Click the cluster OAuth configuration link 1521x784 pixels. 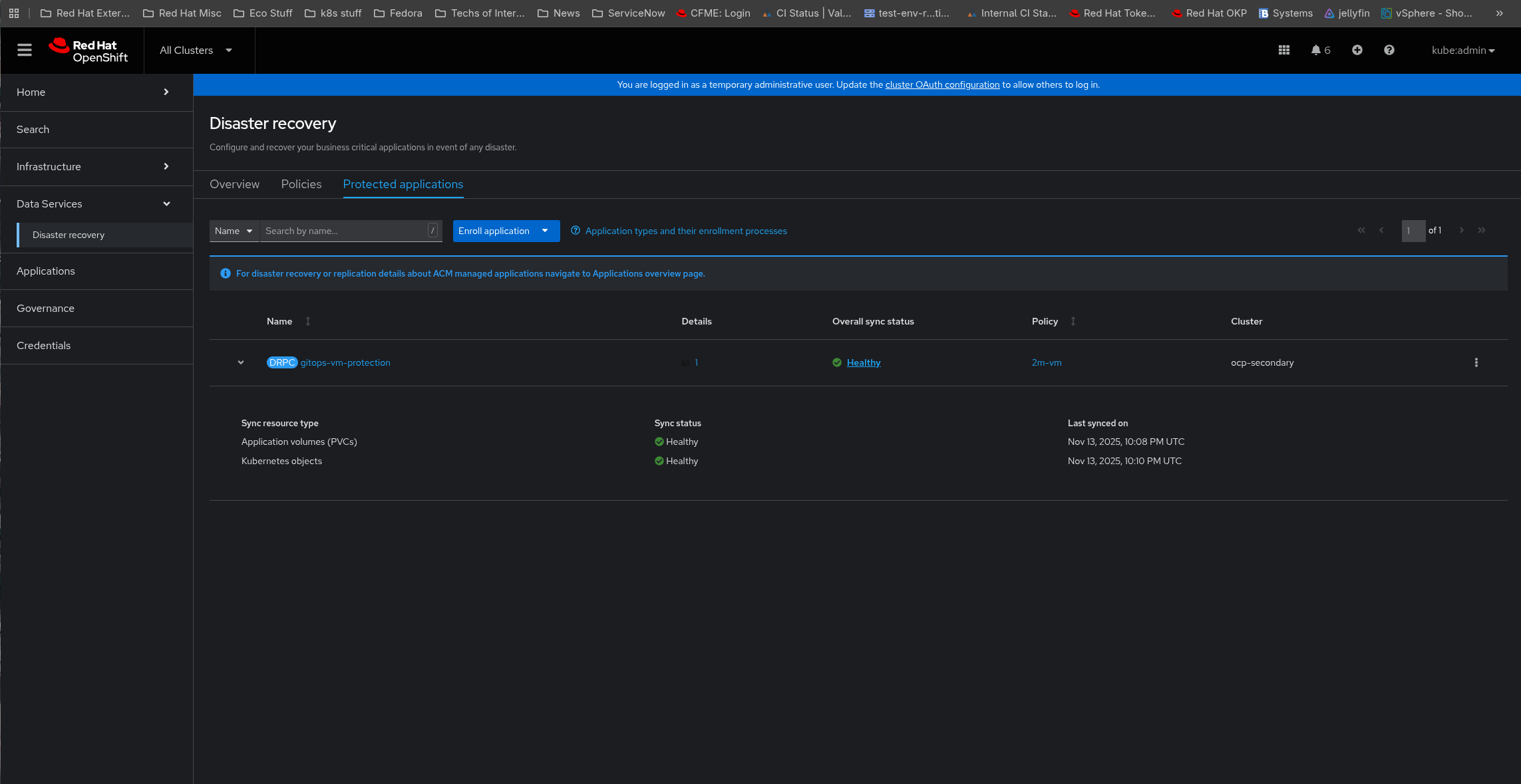pyautogui.click(x=942, y=84)
